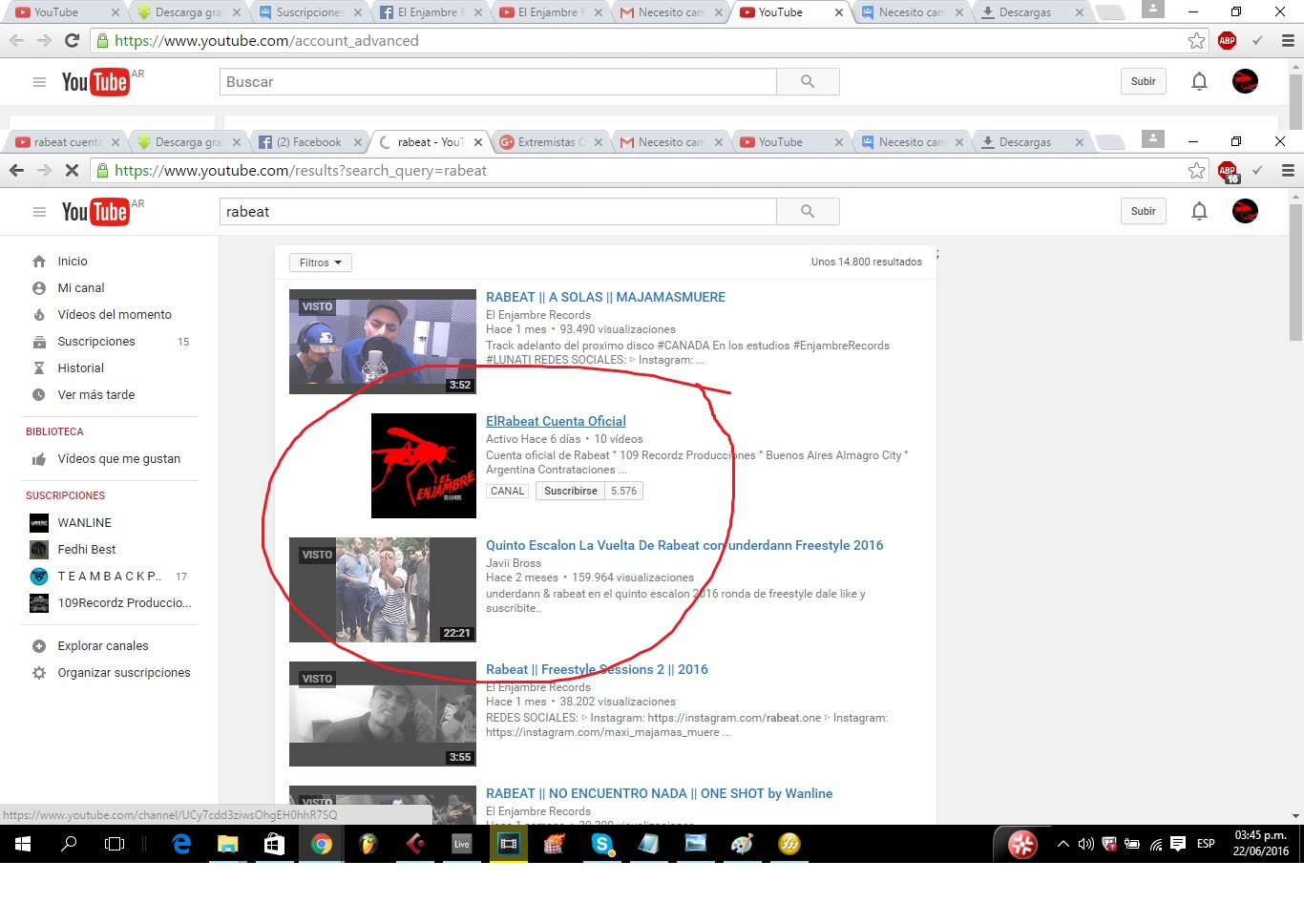Screen dimensions: 1304x924
Task: Click the 'Javii Bross' channel name
Action: coord(514,563)
